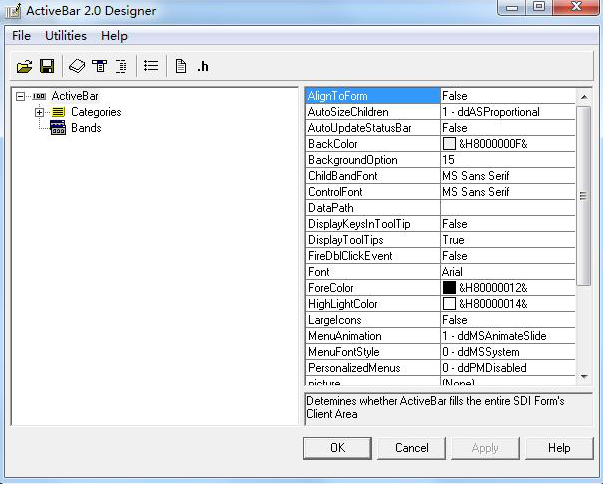Click the BackColor color swatch

point(449,144)
